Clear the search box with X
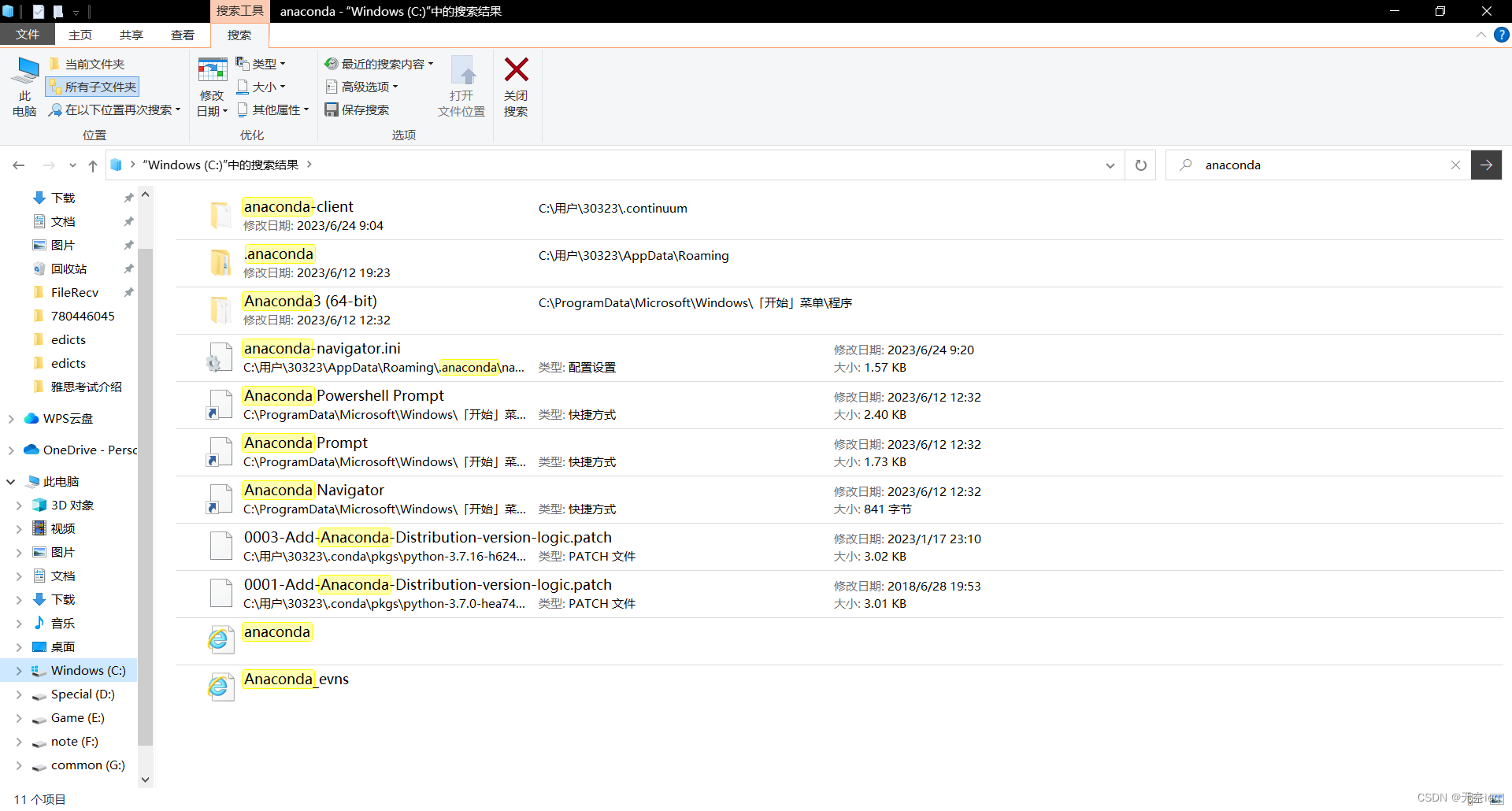The image size is (1512, 811). tap(1455, 165)
